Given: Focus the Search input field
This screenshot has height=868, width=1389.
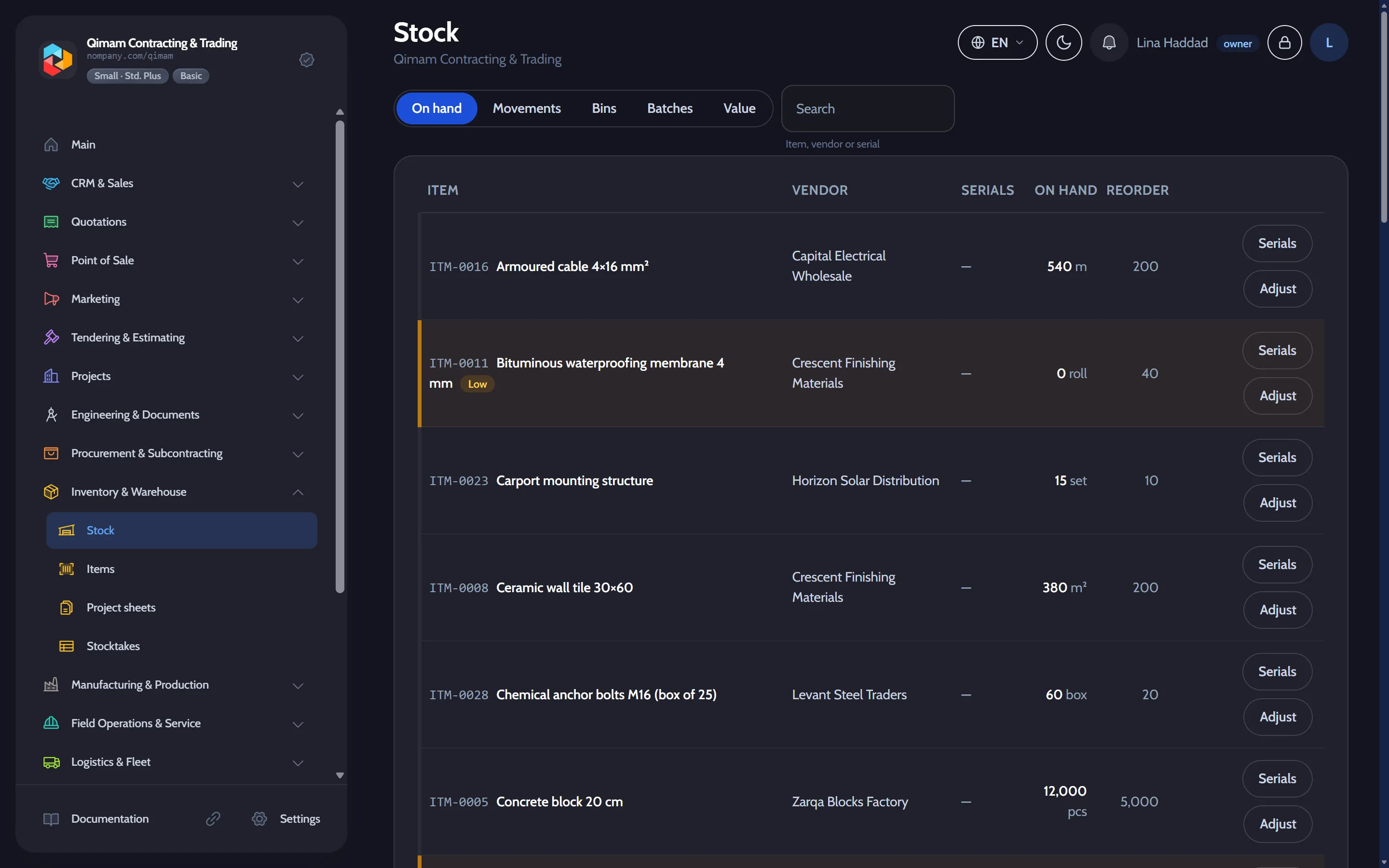Looking at the screenshot, I should click(867, 108).
